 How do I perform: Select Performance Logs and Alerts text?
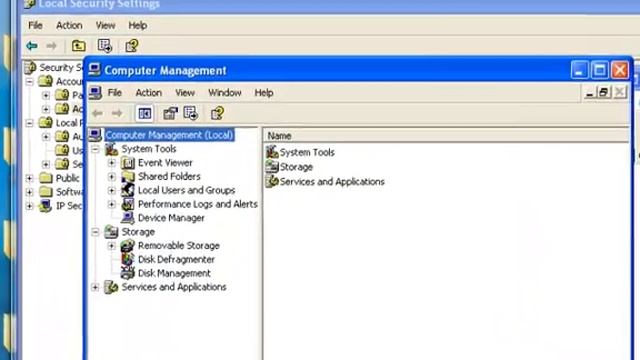(198, 204)
